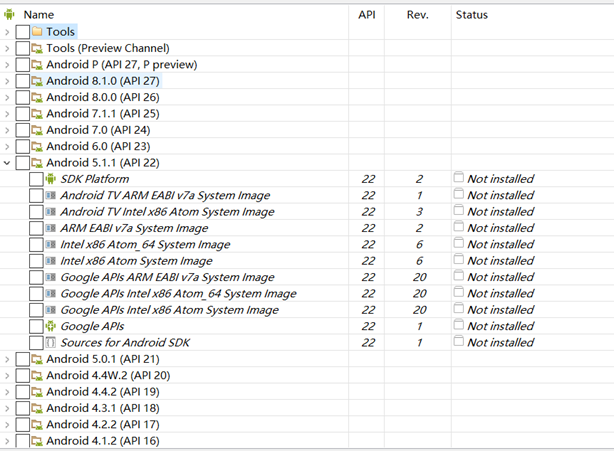
Task: Click revision 20 for Google APIs ARM EABI v7a
Action: point(419,277)
